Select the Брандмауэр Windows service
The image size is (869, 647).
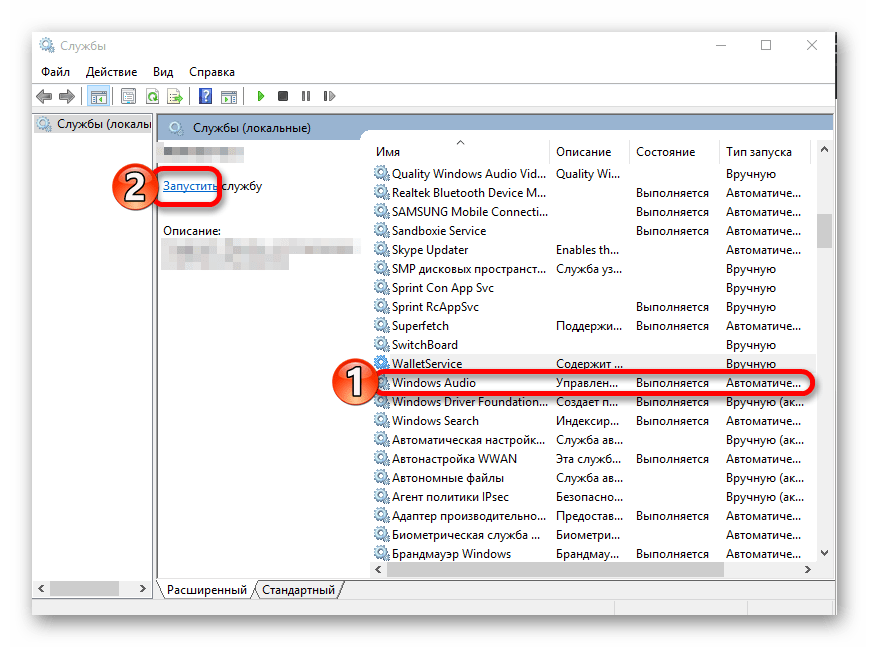593,554
